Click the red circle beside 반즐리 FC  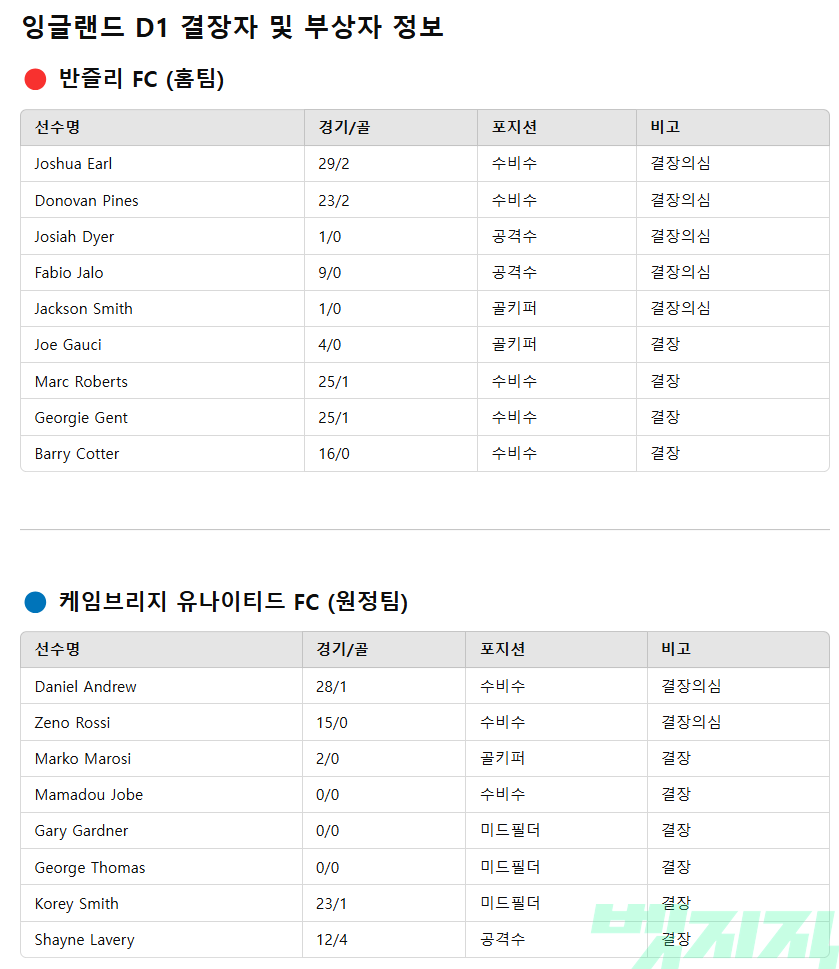pyautogui.click(x=35, y=80)
